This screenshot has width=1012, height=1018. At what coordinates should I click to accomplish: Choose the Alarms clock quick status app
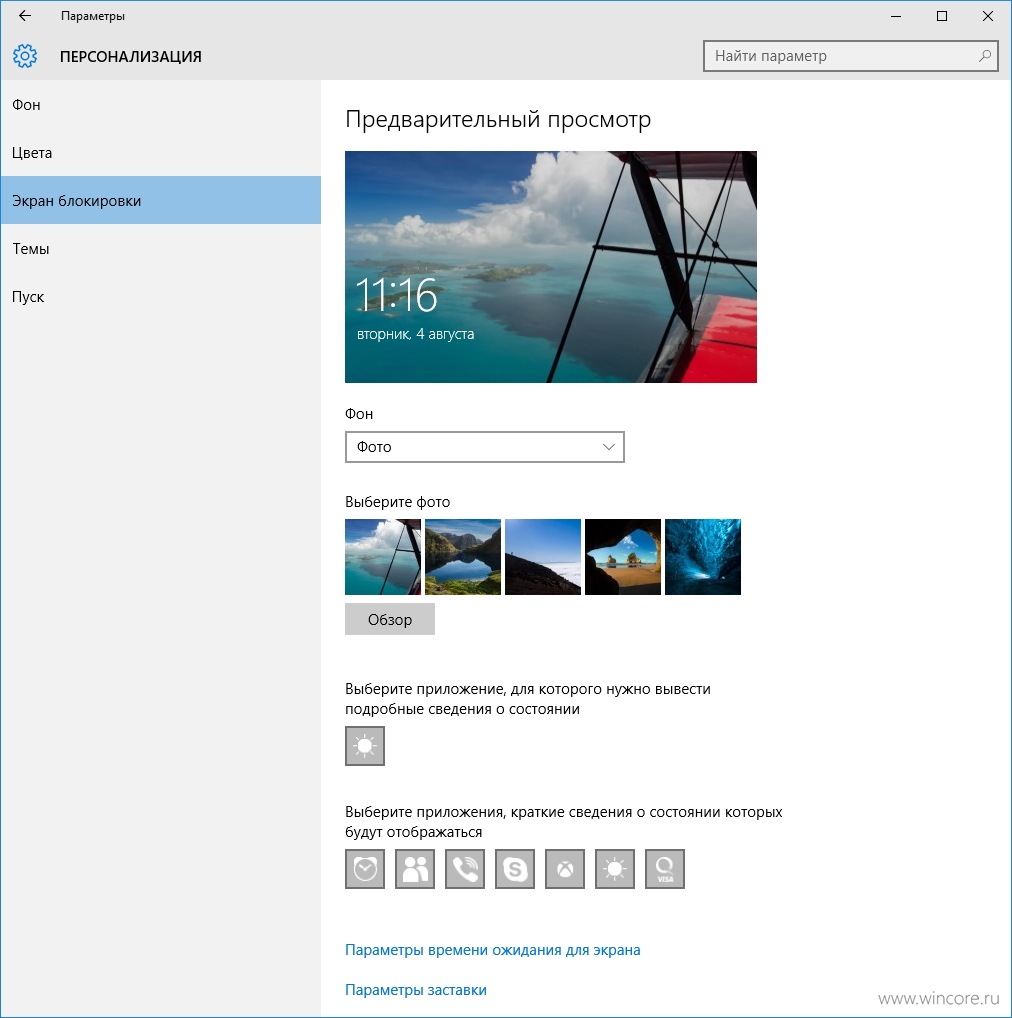click(x=365, y=869)
